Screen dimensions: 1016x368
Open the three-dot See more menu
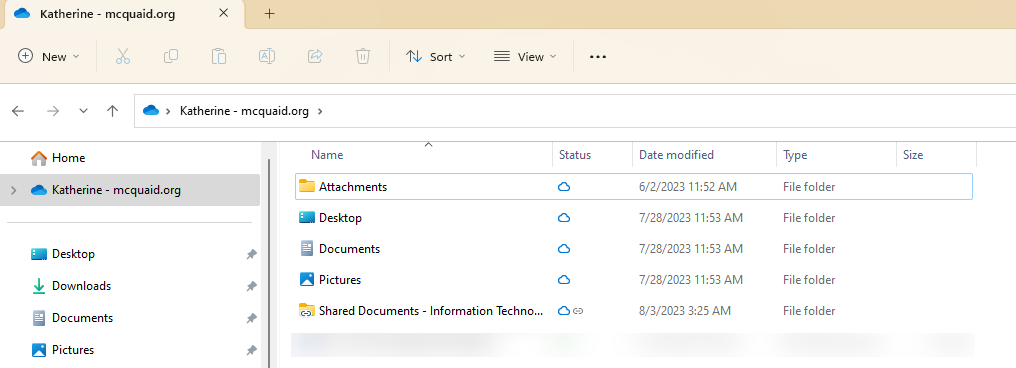[x=597, y=57]
